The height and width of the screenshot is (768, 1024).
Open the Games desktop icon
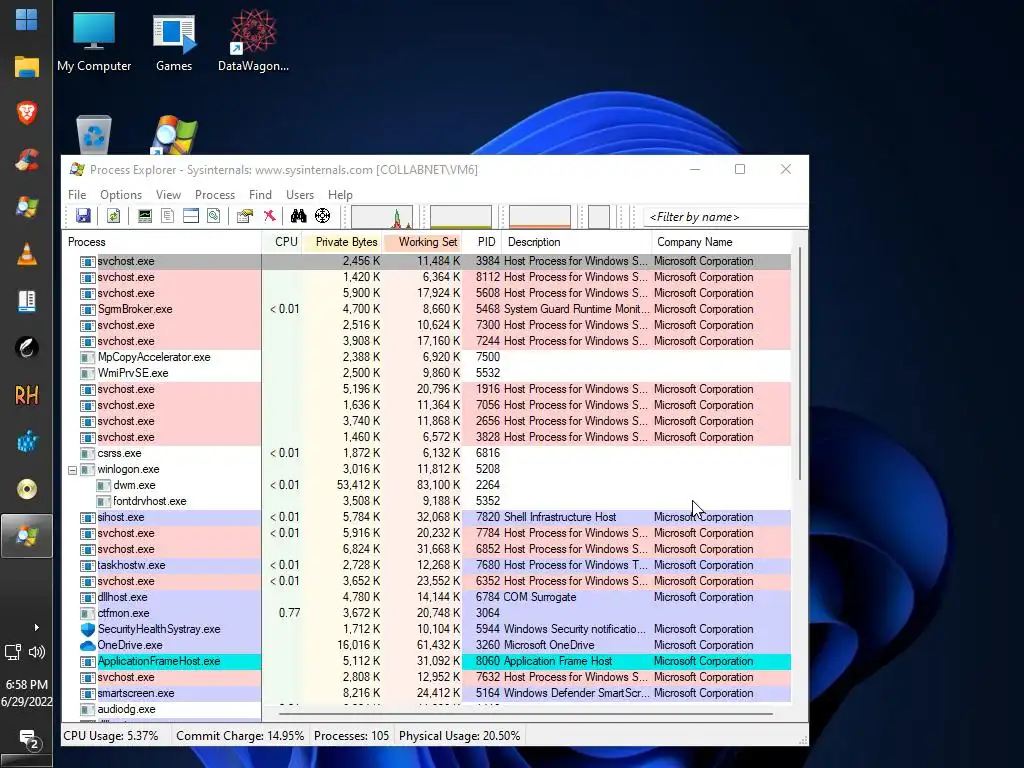pos(174,40)
